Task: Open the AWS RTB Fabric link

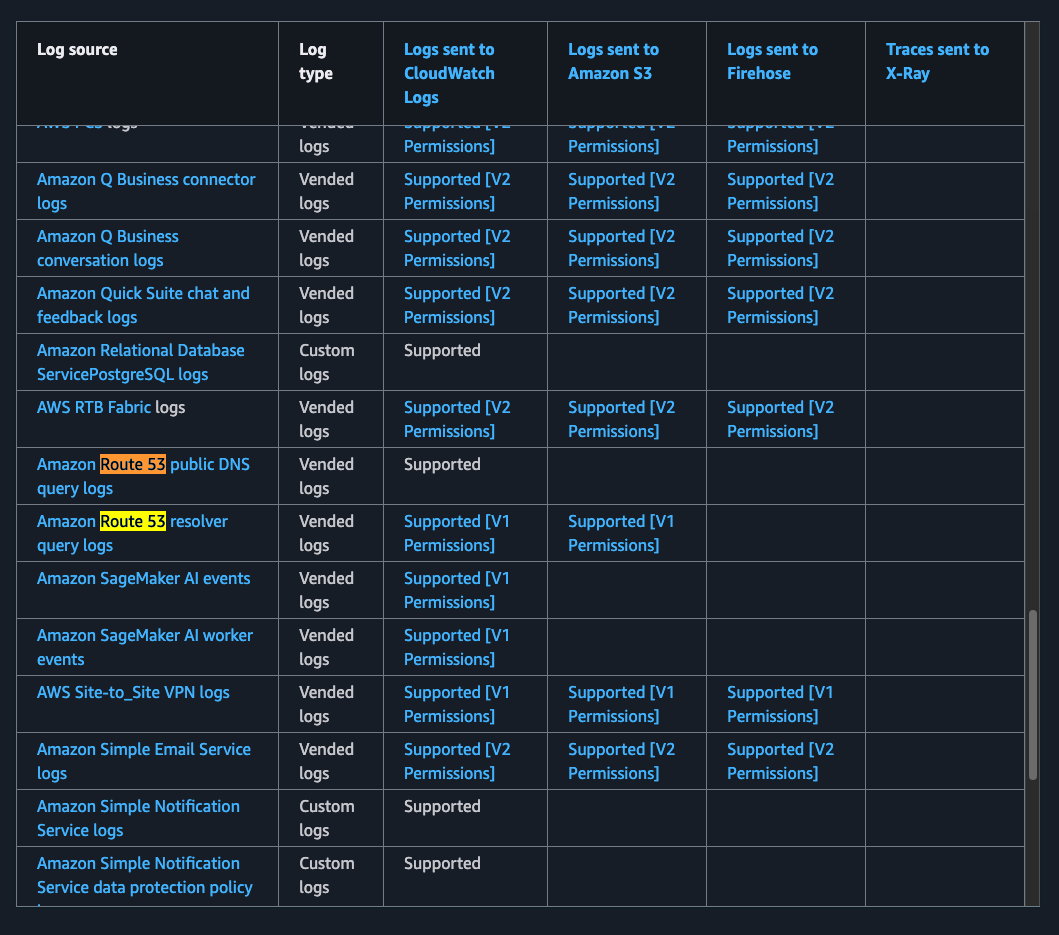Action: [94, 407]
